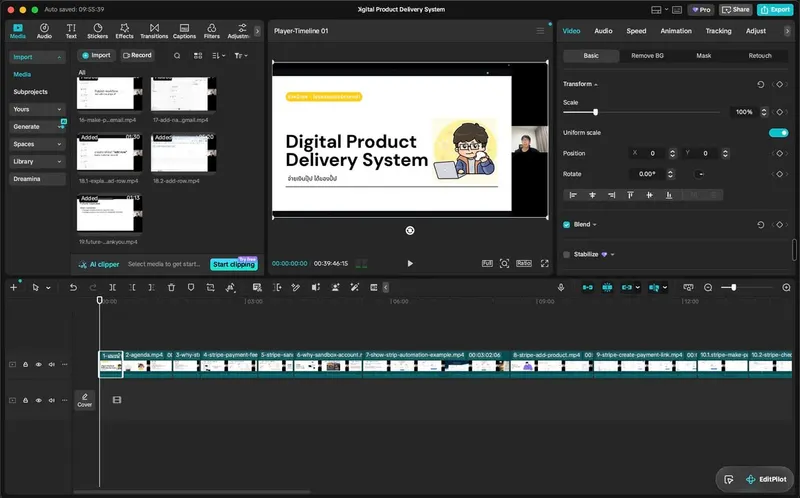Image resolution: width=800 pixels, height=498 pixels.
Task: Click the Rotate dial knob
Action: pos(700,174)
